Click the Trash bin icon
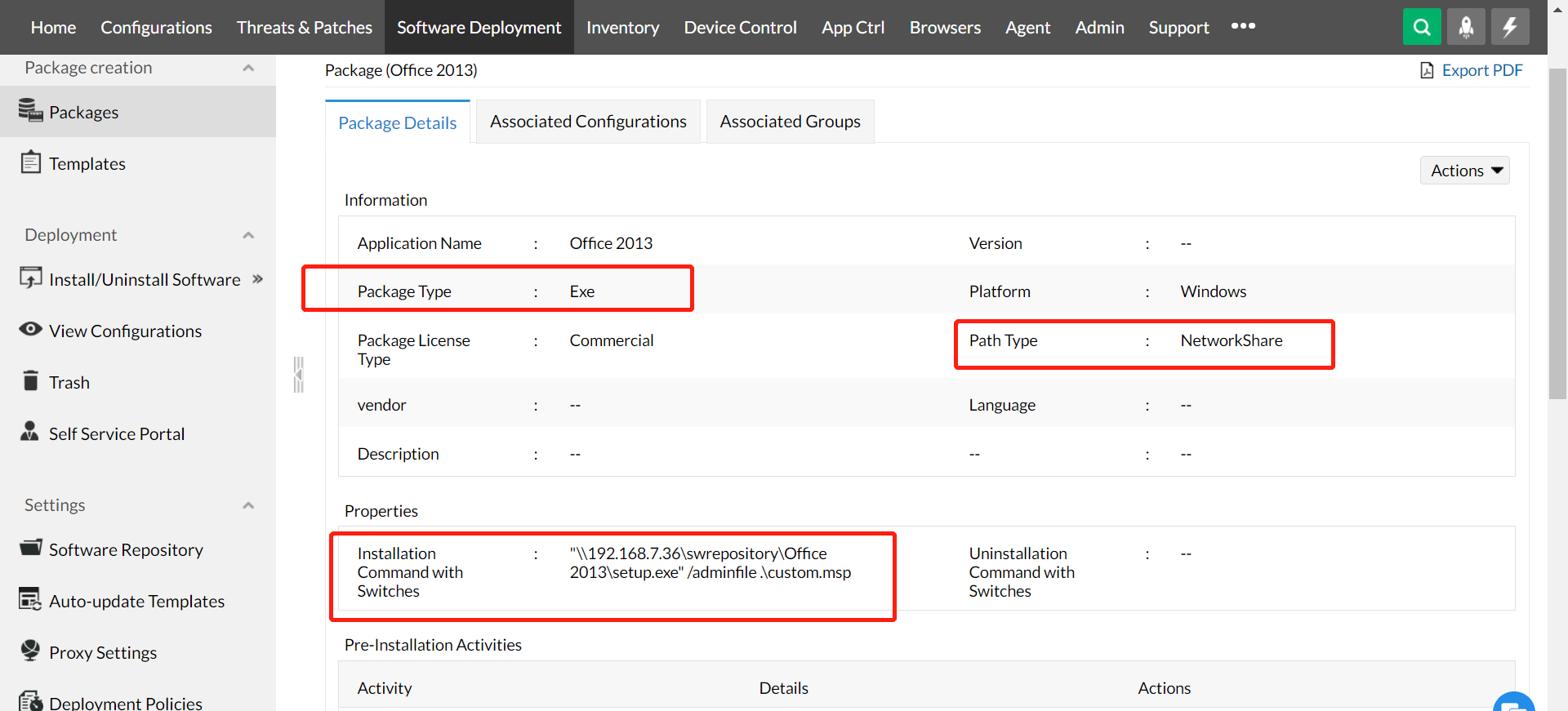Image resolution: width=1568 pixels, height=711 pixels. 30,380
